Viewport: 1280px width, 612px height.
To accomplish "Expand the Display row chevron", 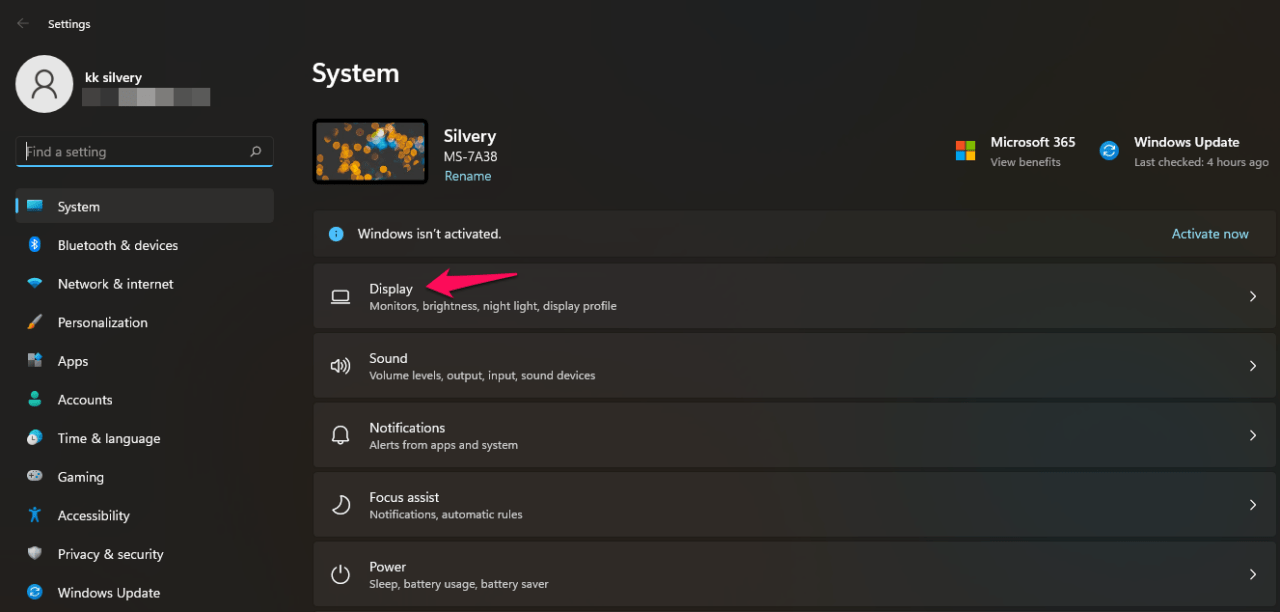I will [x=1253, y=296].
